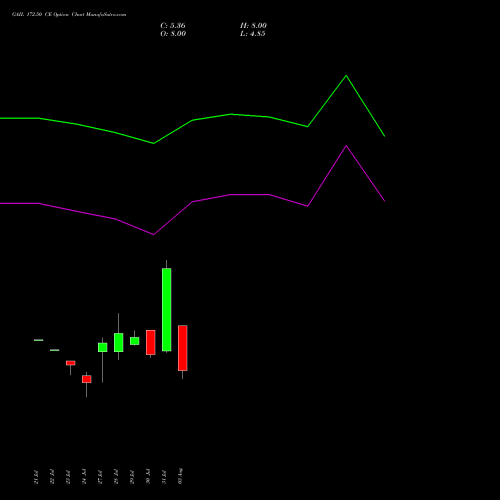Click the '31 Jul' date axis label
The image size is (500, 500).
pyautogui.click(x=164, y=477)
